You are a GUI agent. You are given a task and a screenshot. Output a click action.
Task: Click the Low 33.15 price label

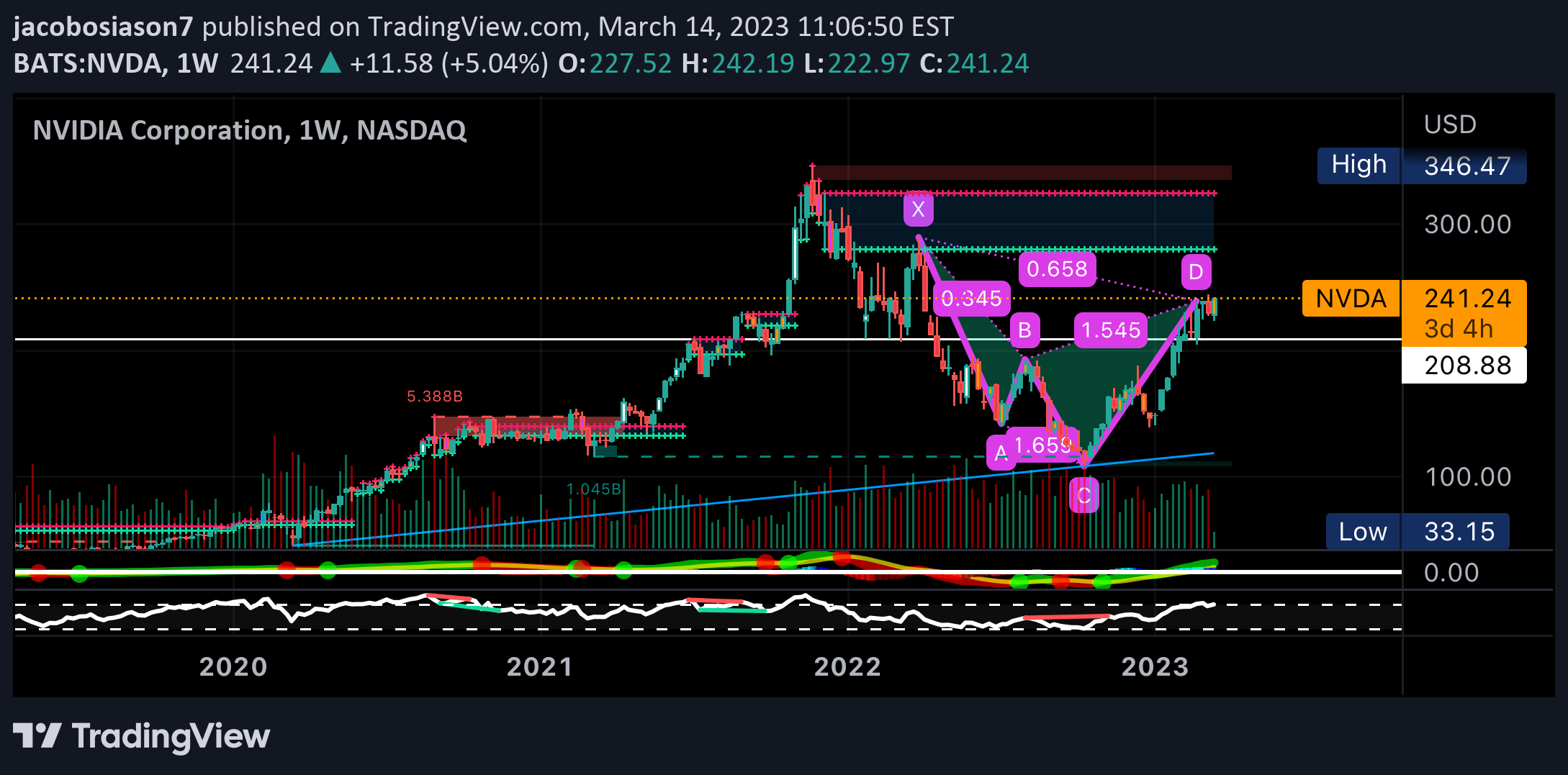1418,532
